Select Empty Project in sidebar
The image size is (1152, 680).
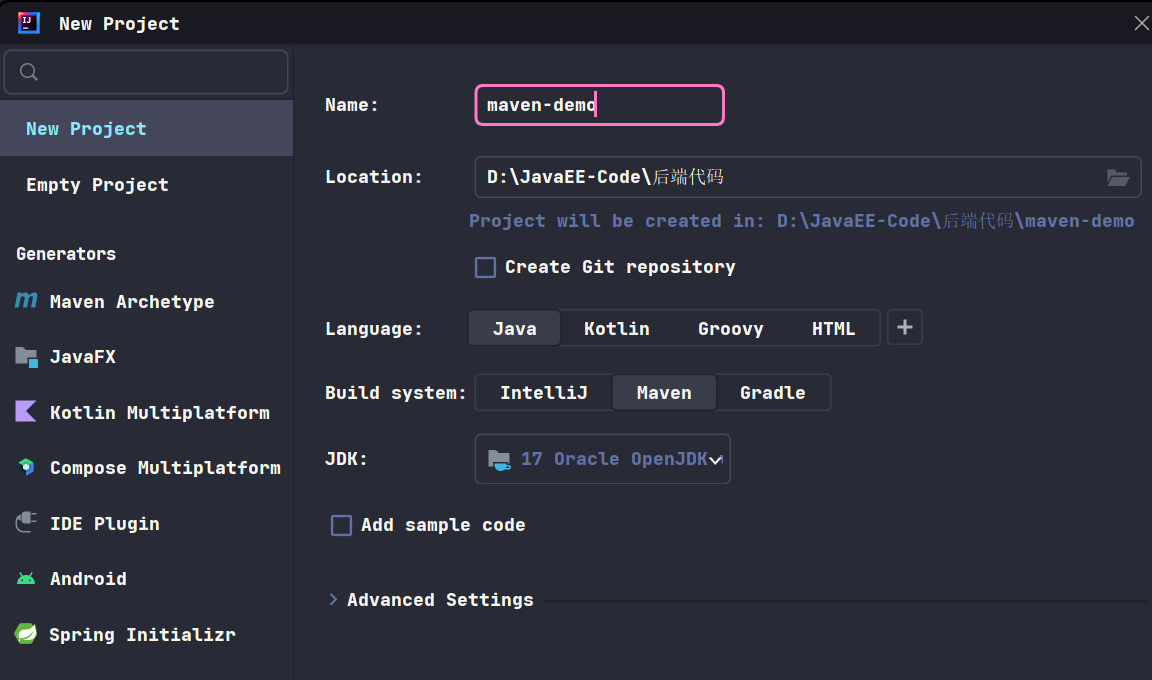pos(147,184)
